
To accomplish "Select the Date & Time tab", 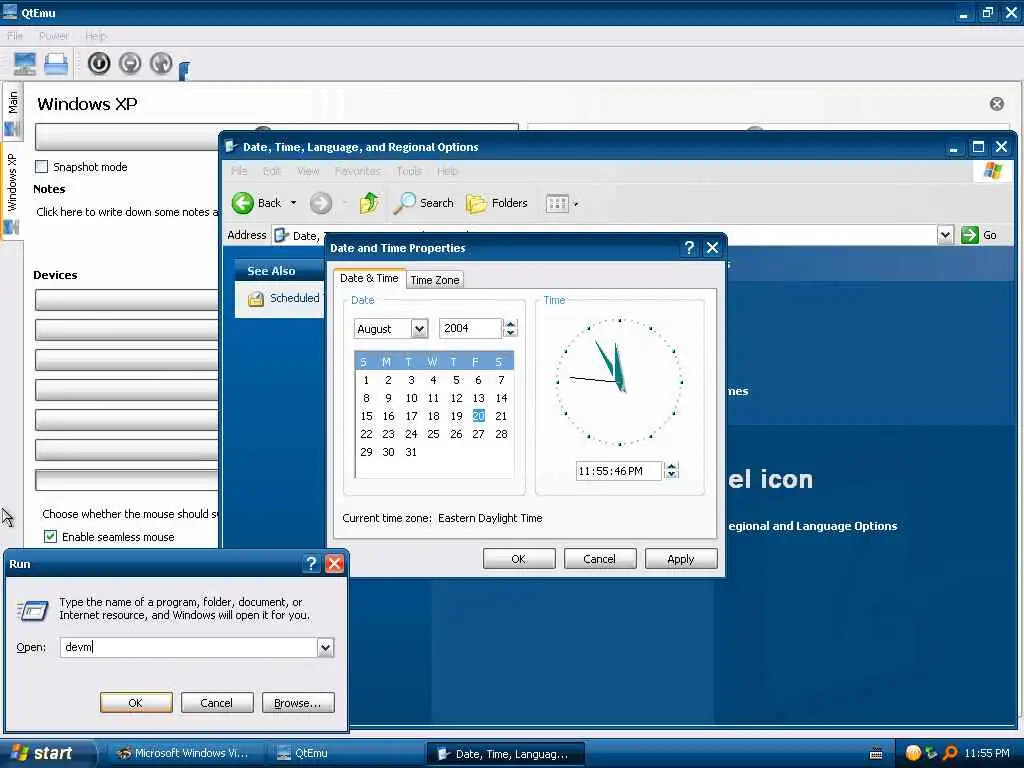I will pos(369,278).
